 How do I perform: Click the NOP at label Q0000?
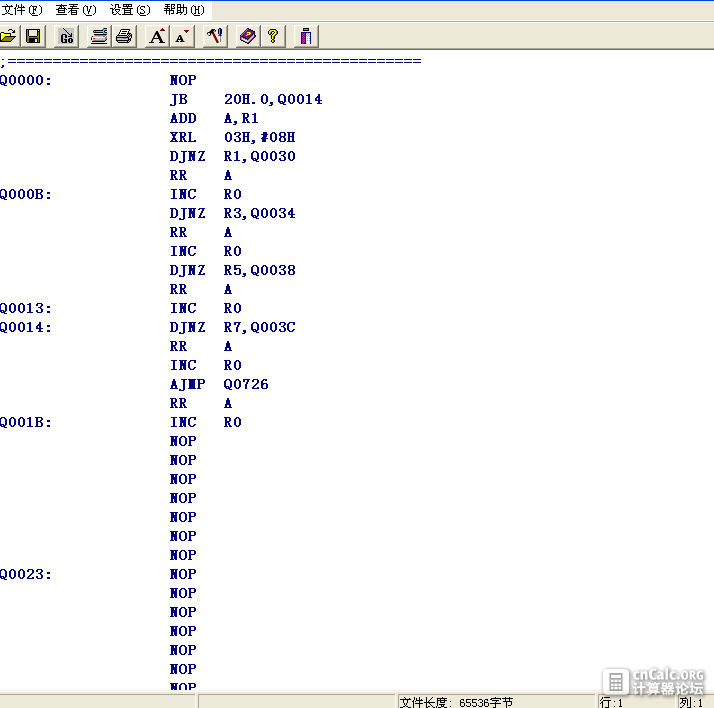(183, 80)
